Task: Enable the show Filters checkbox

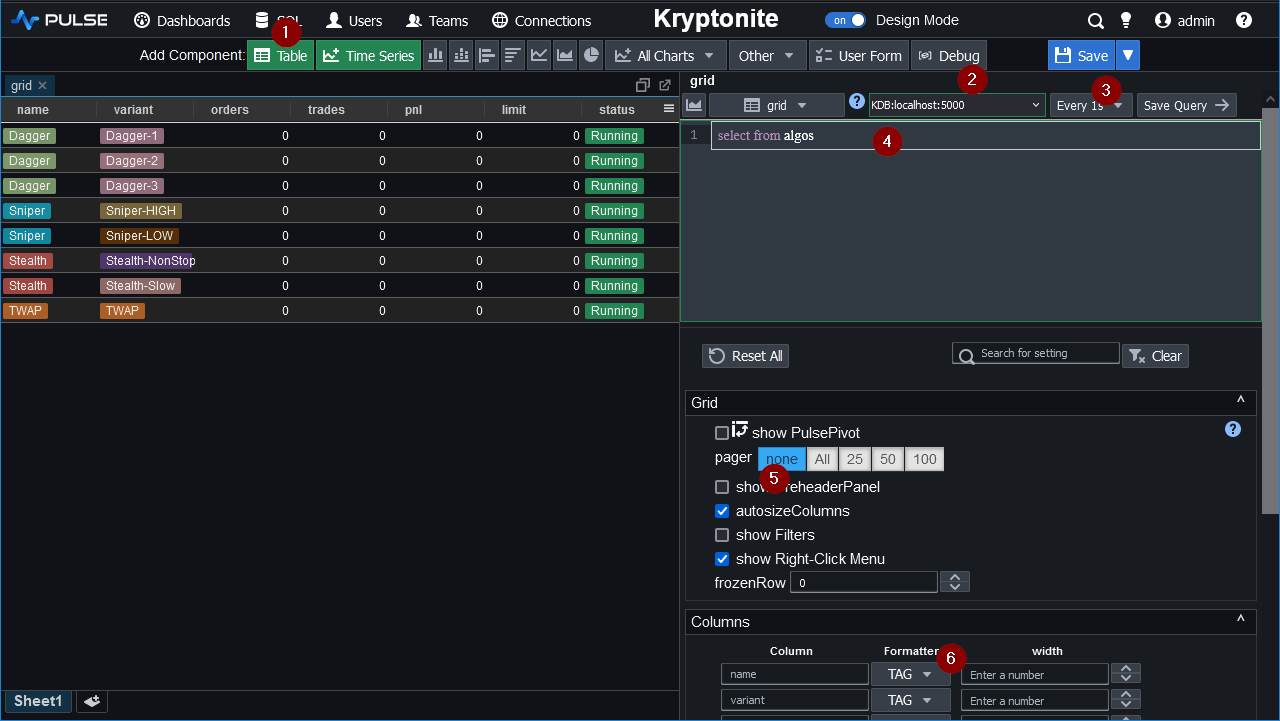Action: (722, 535)
